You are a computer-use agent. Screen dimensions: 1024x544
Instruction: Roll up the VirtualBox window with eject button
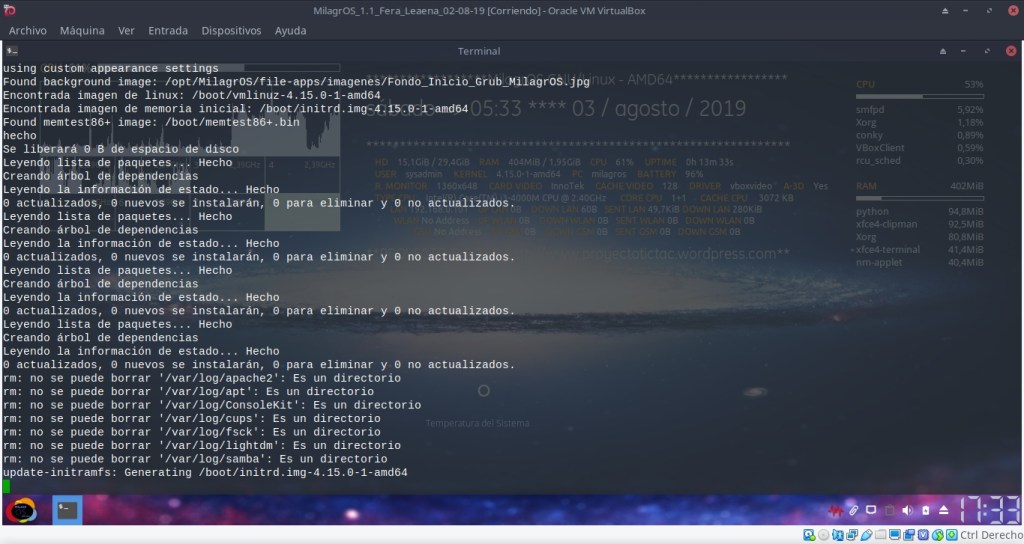click(945, 10)
